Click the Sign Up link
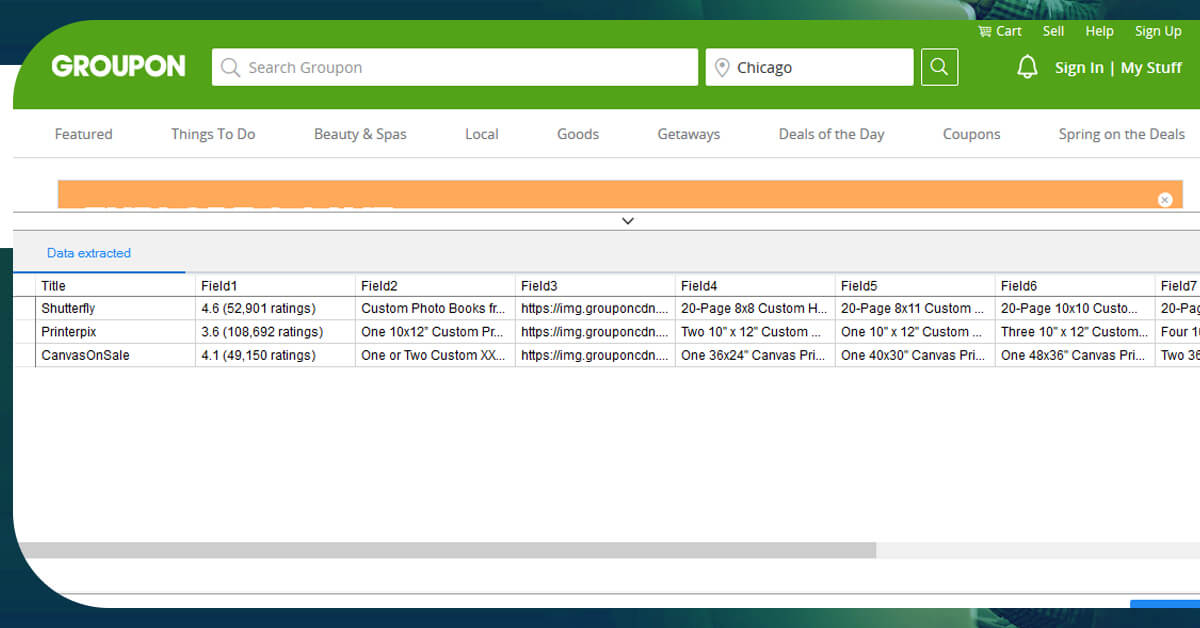1200x628 pixels. pyautogui.click(x=1158, y=31)
